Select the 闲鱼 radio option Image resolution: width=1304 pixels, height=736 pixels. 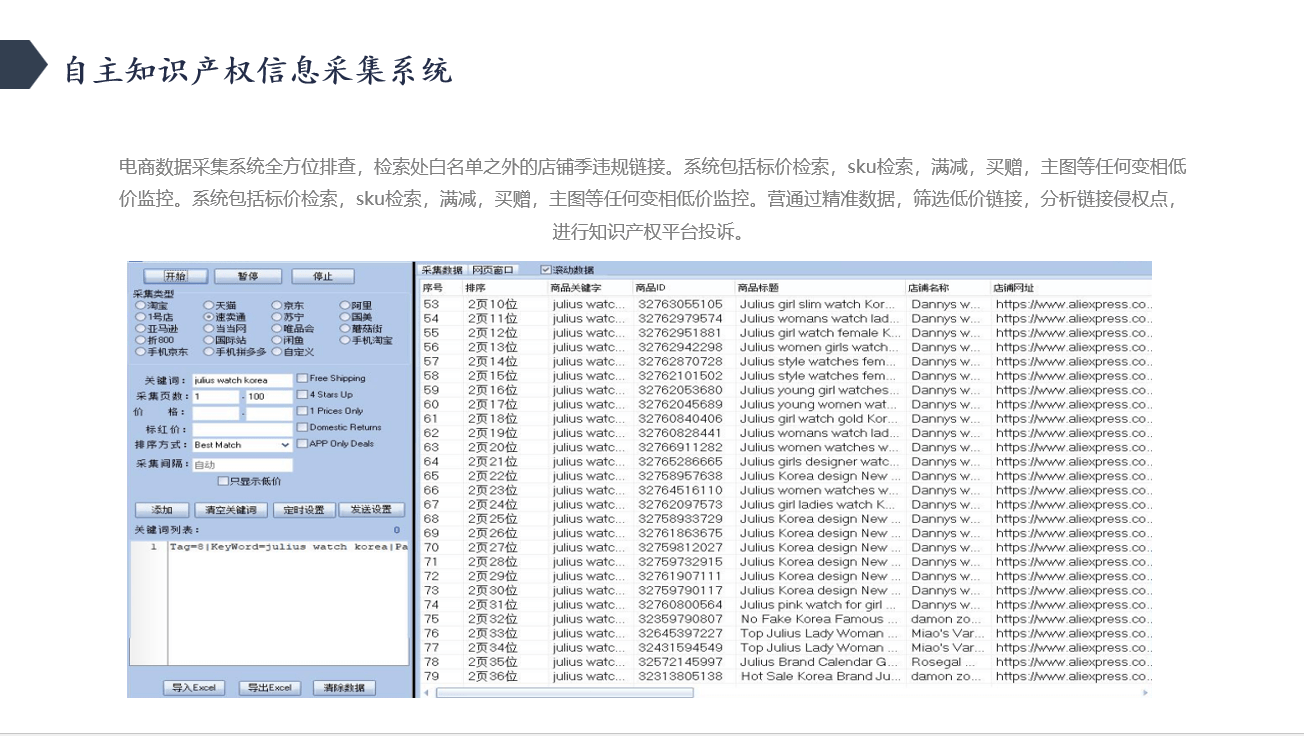tap(276, 340)
